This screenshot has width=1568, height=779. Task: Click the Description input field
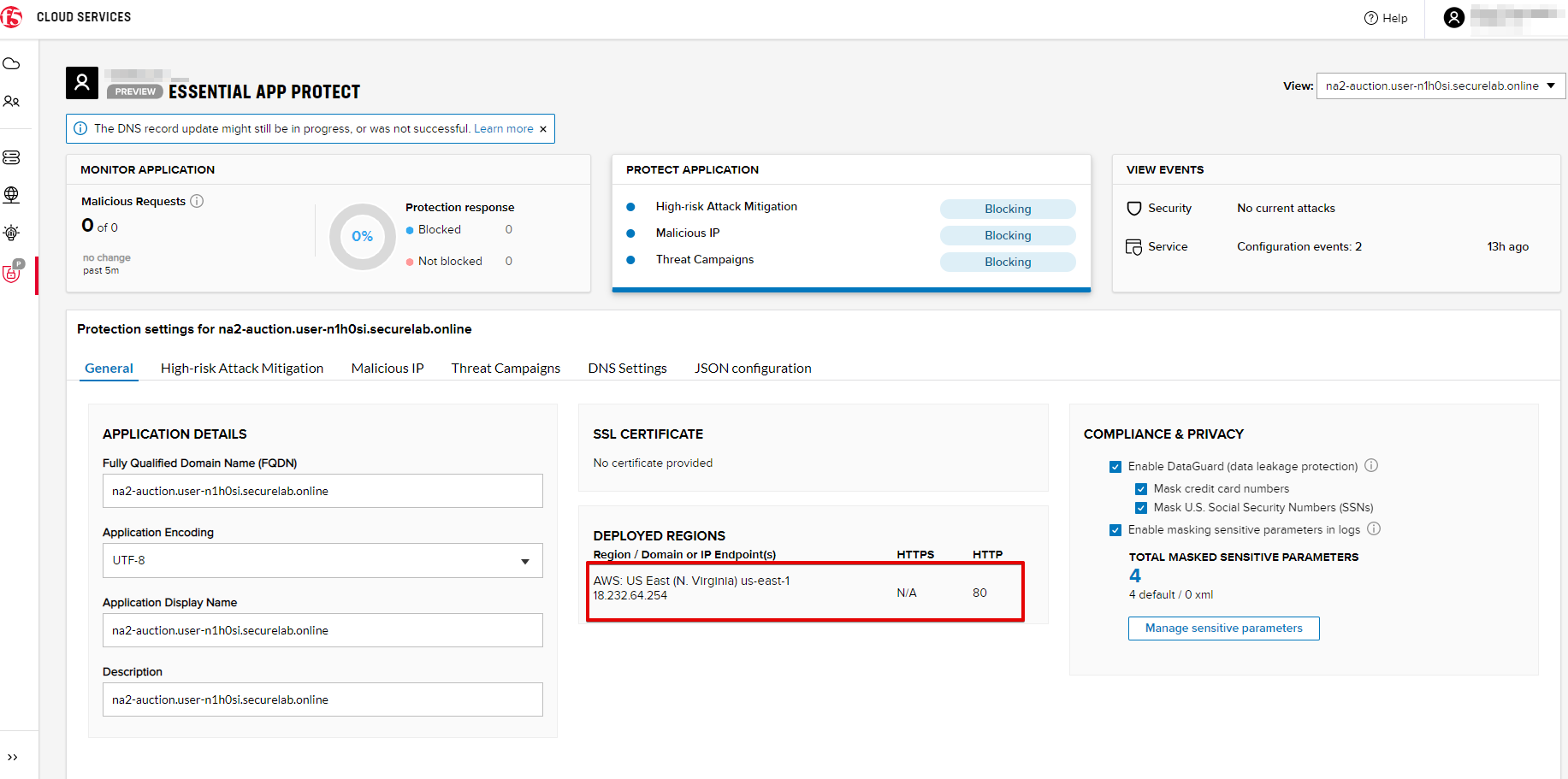(322, 699)
